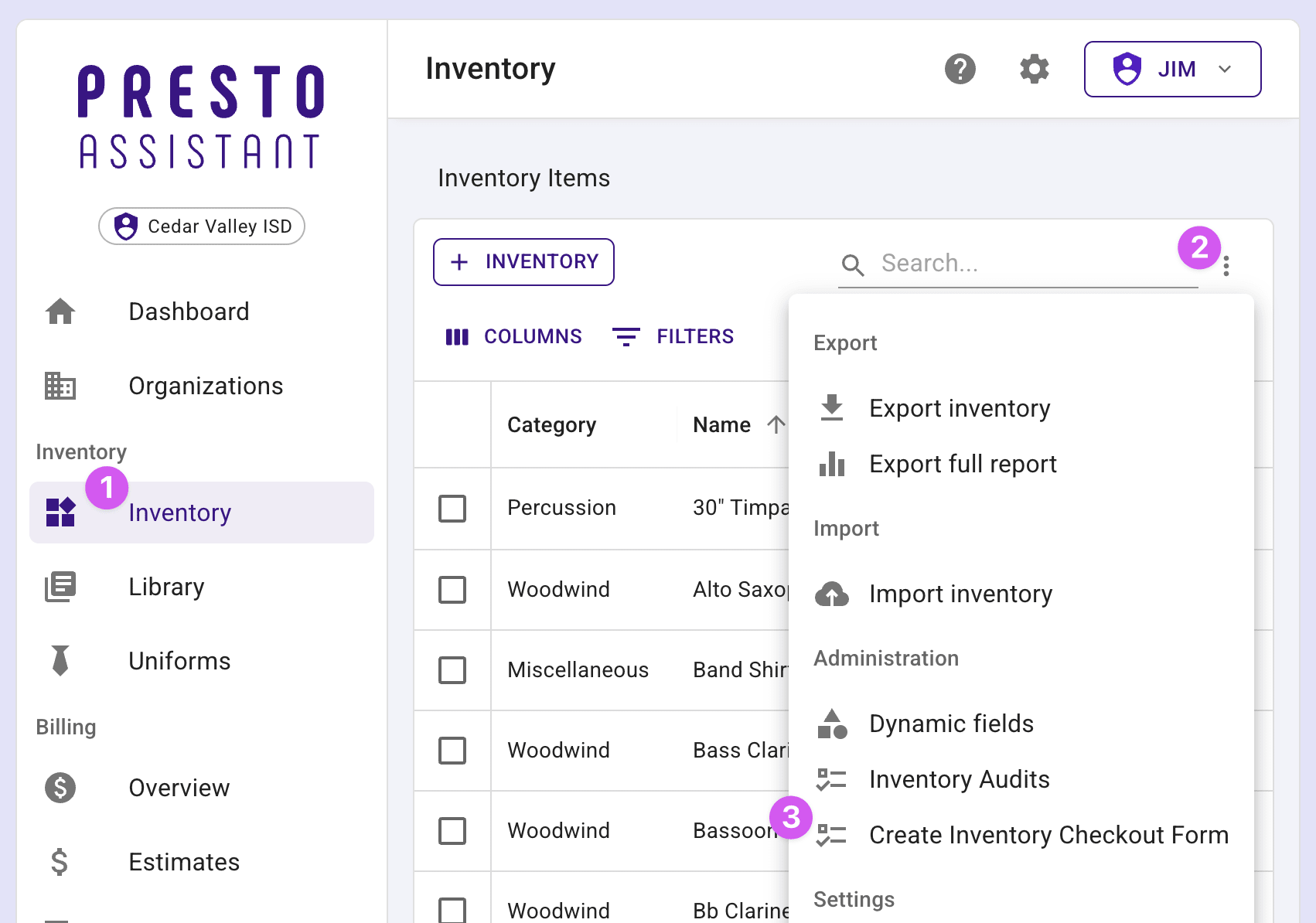Go to Dashboard in the sidebar
Image resolution: width=1316 pixels, height=923 pixels.
[x=202, y=312]
